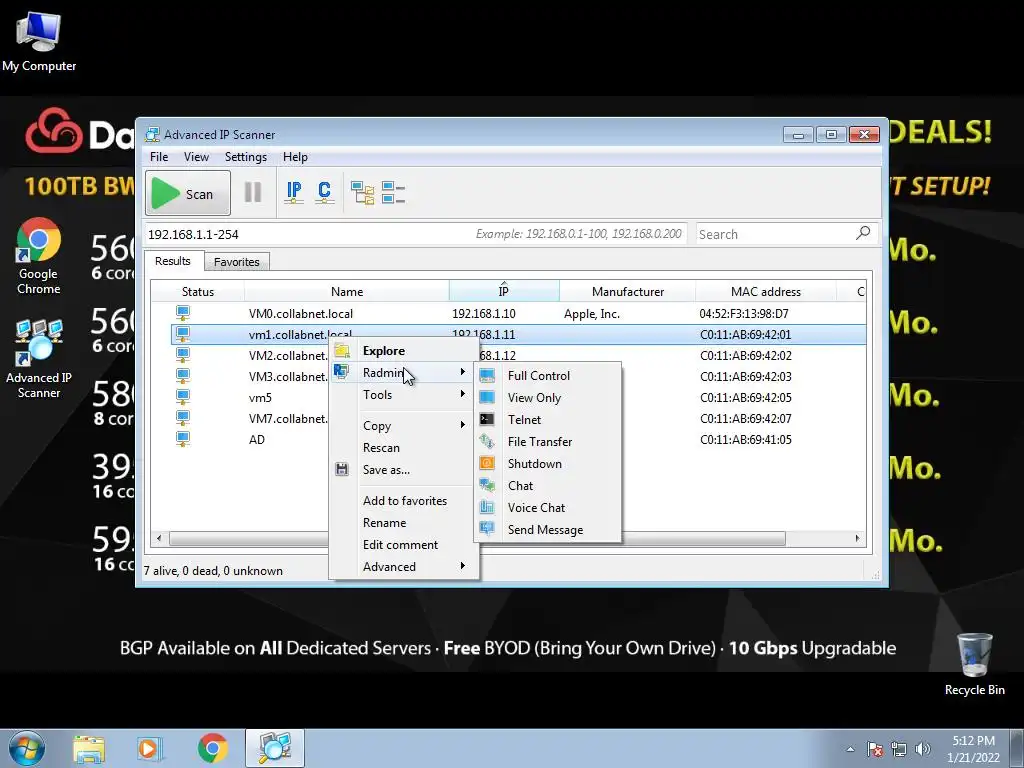This screenshot has height=768, width=1024.
Task: Open the Help menu
Action: [x=295, y=157]
